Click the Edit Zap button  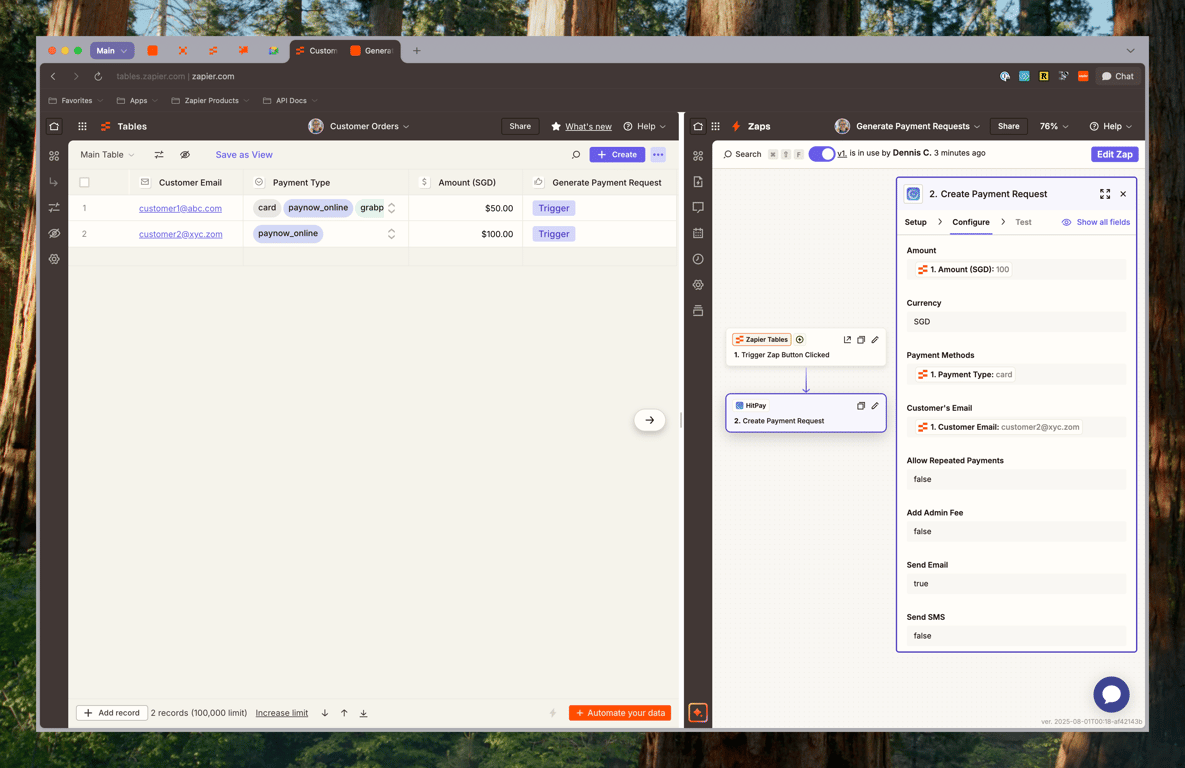(1114, 154)
